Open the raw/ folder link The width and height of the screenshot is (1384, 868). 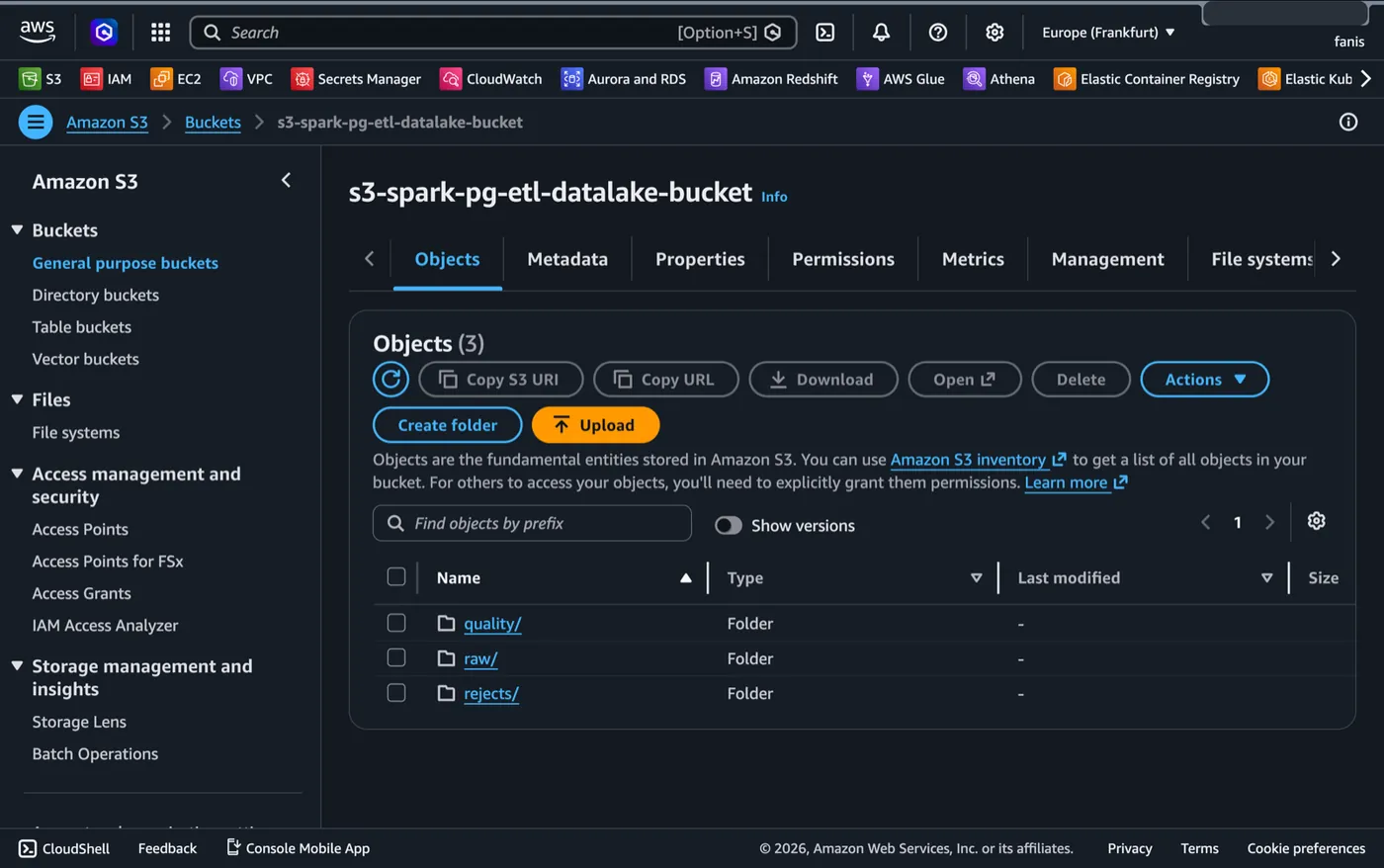click(x=480, y=658)
